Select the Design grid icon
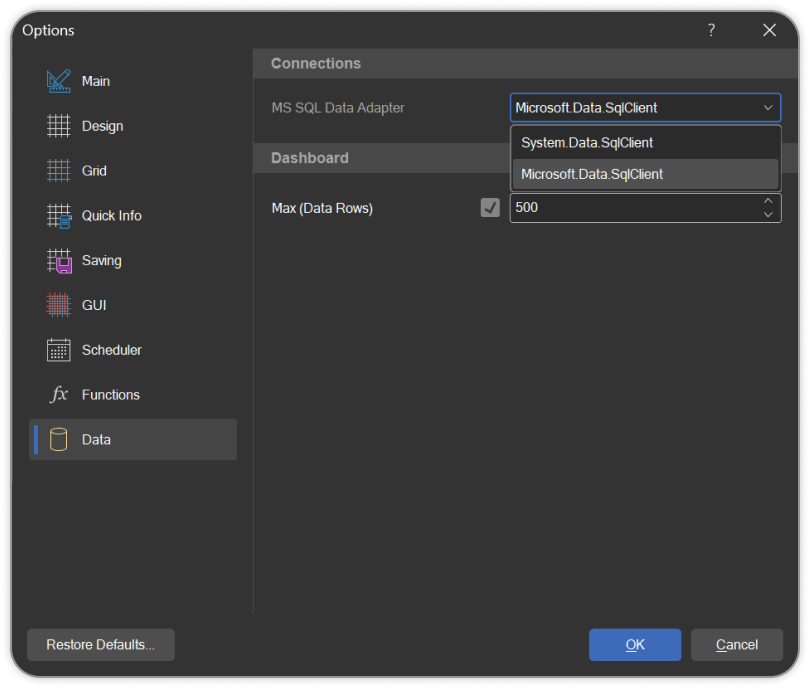Screen dimensions: 810x688 pyautogui.click(x=58, y=126)
